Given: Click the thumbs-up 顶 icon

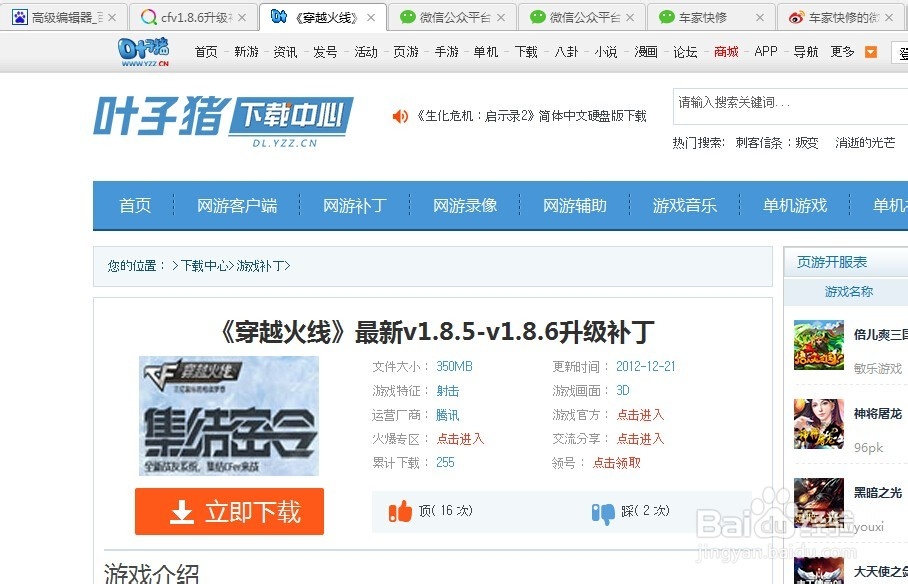Looking at the screenshot, I should tap(400, 511).
